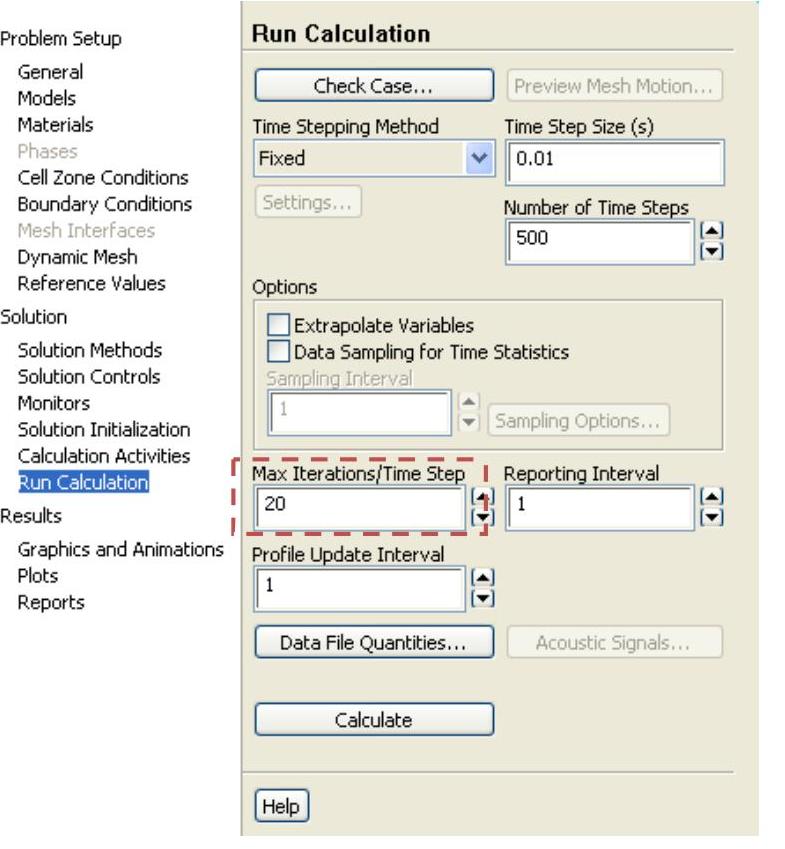Decrease Number of Time Steps with down arrow
The image size is (785, 849).
pos(712,250)
